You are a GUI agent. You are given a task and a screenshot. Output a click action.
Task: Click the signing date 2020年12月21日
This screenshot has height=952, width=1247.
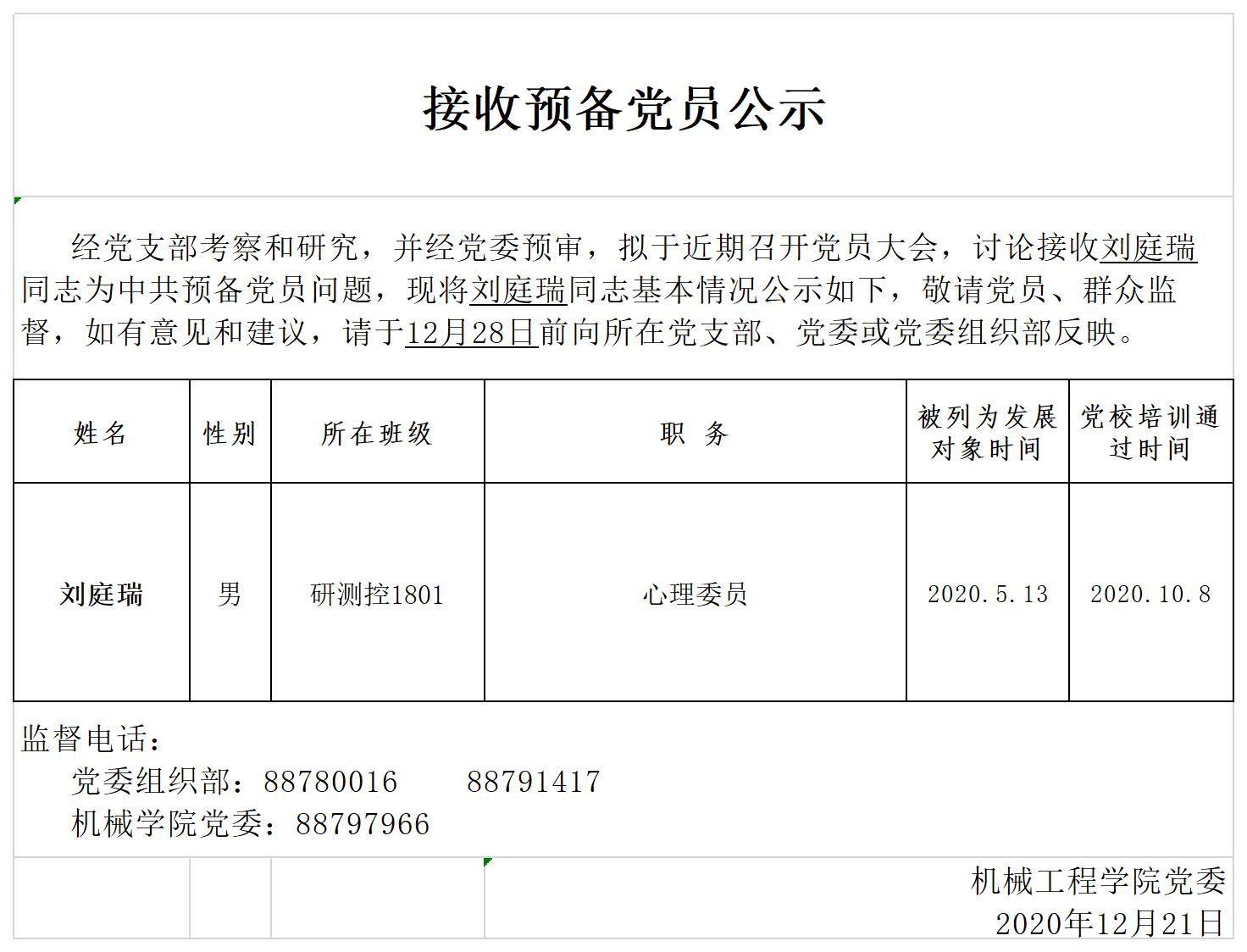click(x=1109, y=923)
